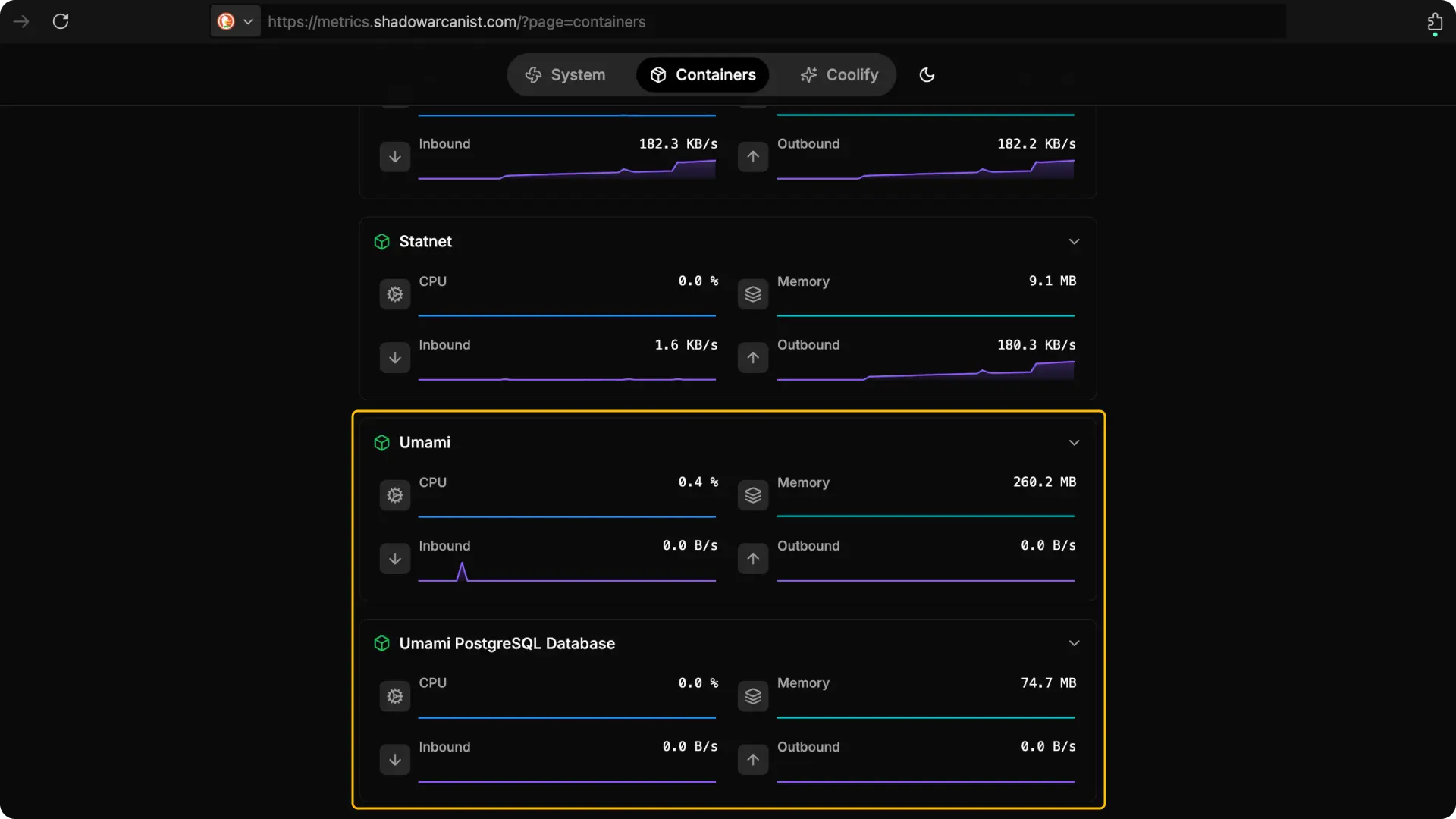Viewport: 1456px width, 819px height.
Task: Collapse the Umami PostgreSQL Database section
Action: (1075, 642)
